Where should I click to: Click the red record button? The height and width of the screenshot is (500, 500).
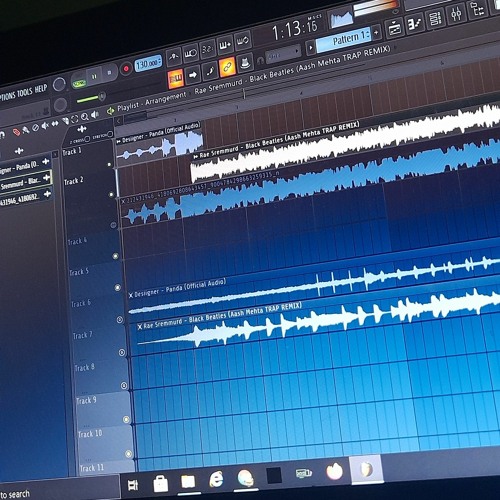126,69
